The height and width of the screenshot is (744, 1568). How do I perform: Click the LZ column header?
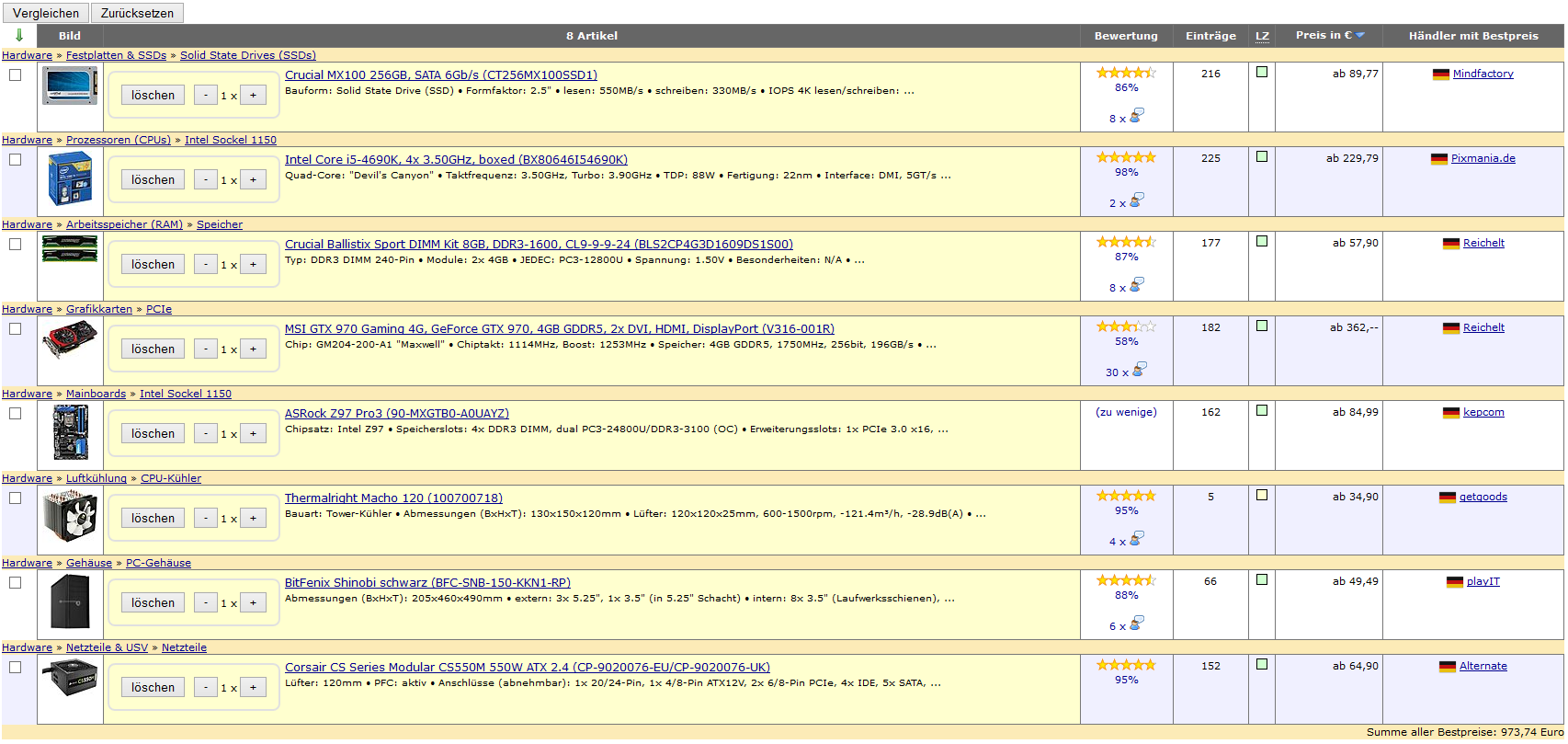pyautogui.click(x=1262, y=36)
